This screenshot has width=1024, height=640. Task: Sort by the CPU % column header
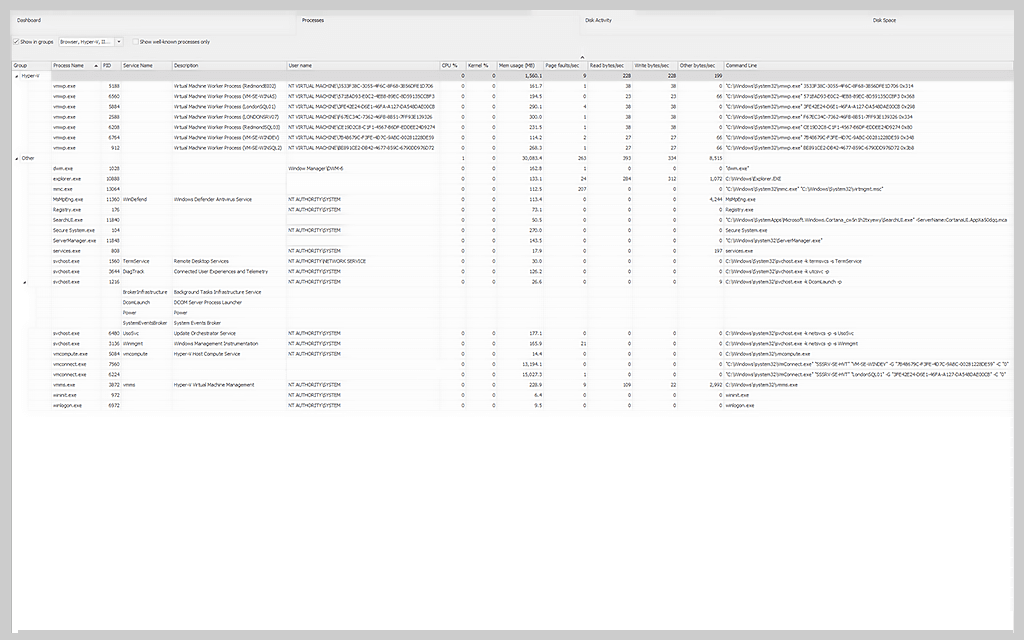tap(448, 64)
